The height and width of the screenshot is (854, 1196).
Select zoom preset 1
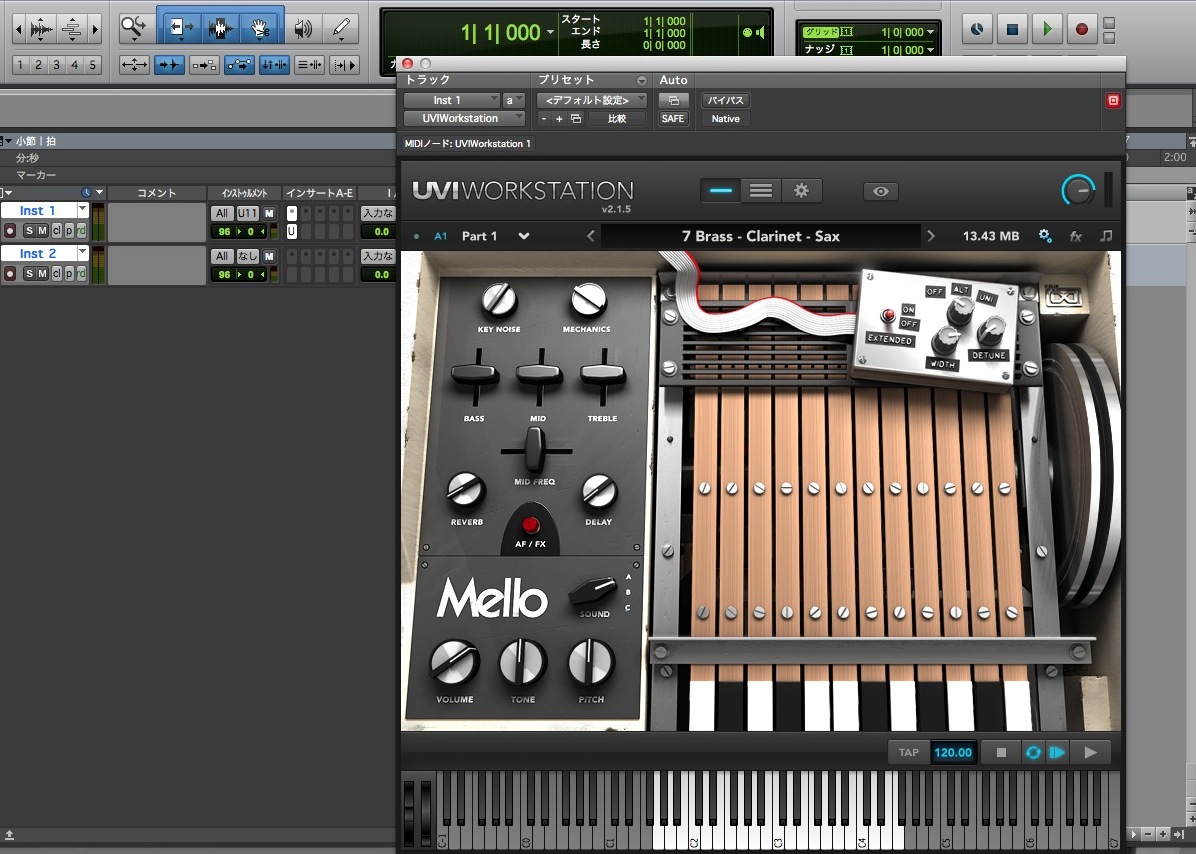coord(20,65)
